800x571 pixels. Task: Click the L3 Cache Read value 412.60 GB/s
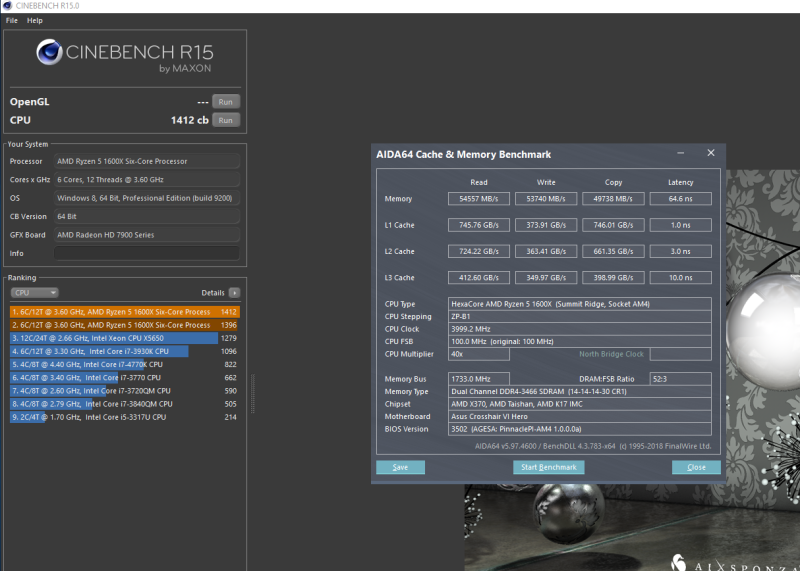click(479, 278)
